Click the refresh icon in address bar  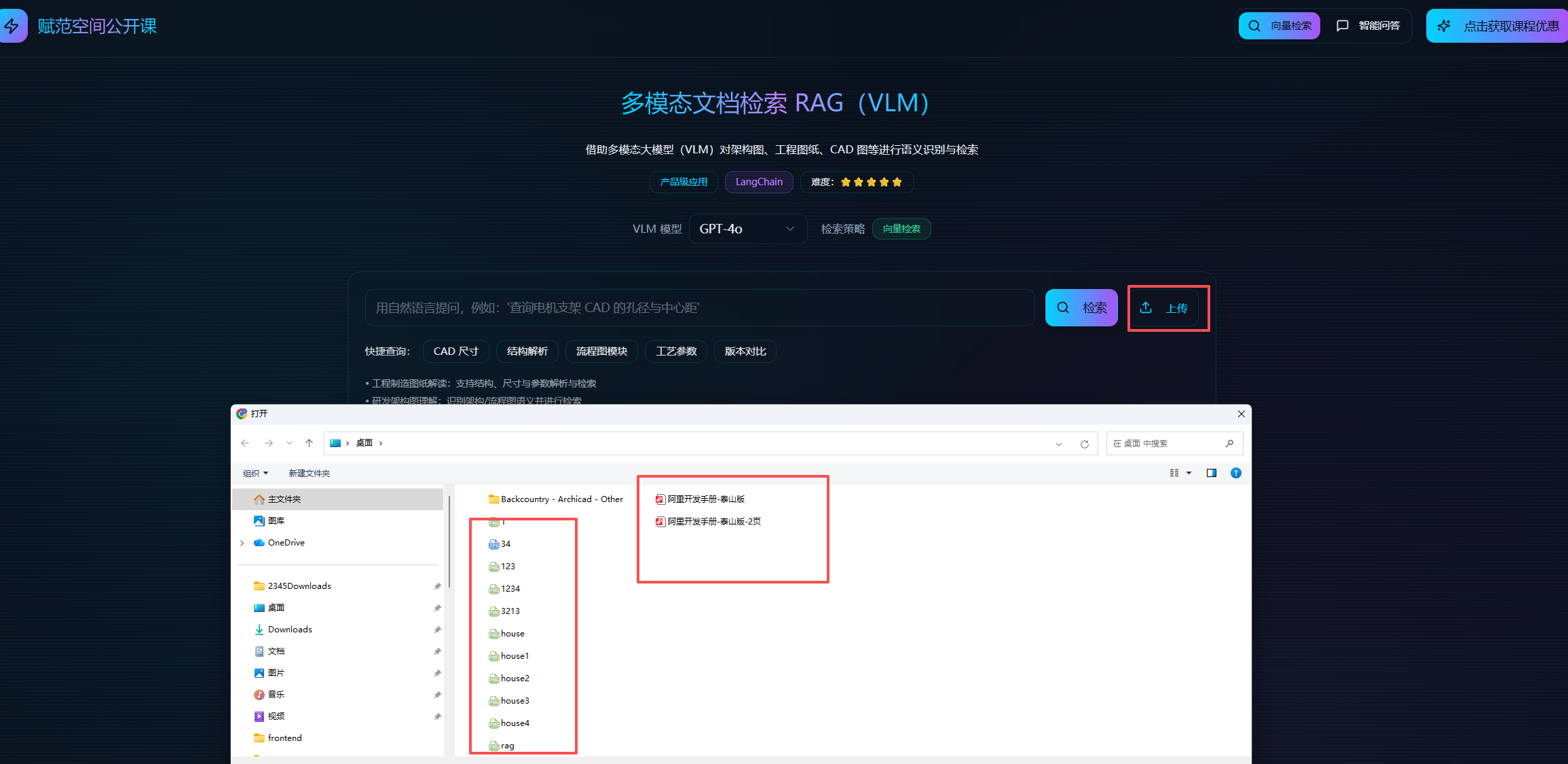[1084, 444]
